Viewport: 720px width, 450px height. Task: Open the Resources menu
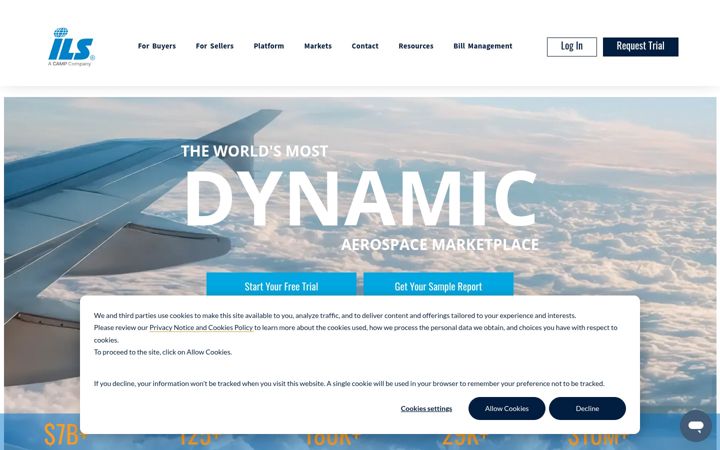[416, 46]
